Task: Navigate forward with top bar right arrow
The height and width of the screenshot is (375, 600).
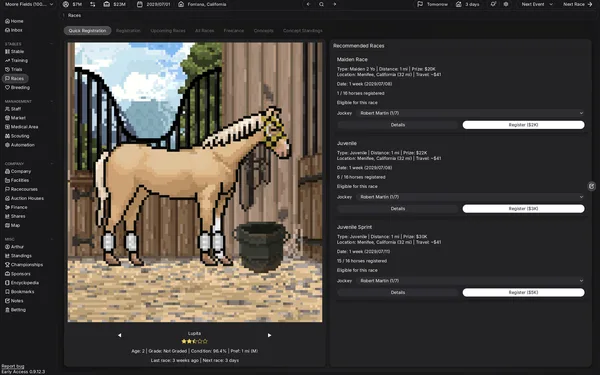Action: (x=334, y=4)
